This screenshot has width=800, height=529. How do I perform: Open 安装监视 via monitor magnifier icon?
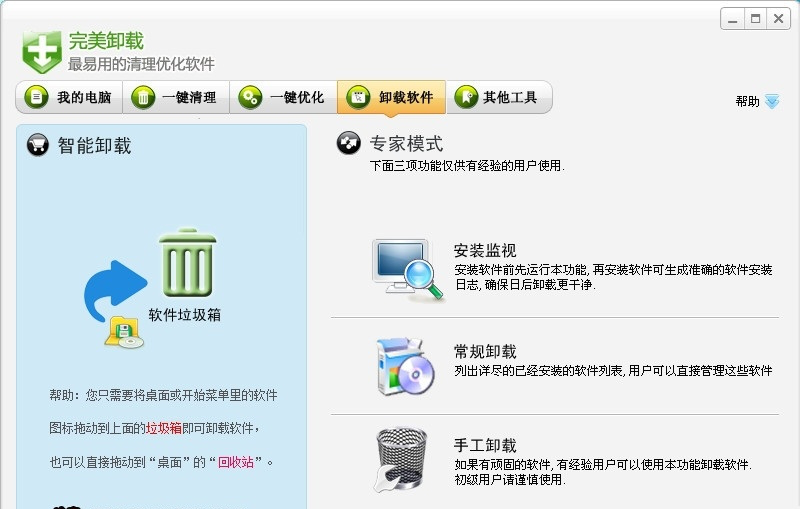(407, 270)
